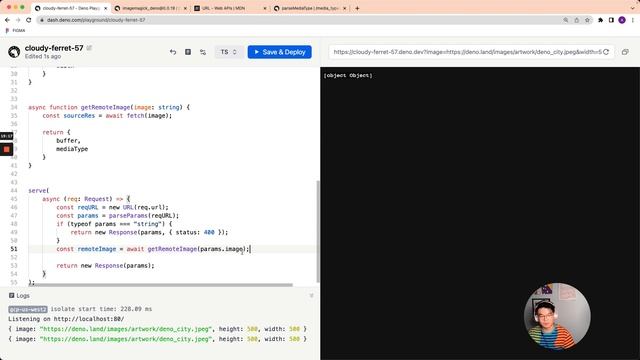Image resolution: width=640 pixels, height=360 pixels.
Task: Open the FIGMA bookmark
Action: (x=15, y=30)
